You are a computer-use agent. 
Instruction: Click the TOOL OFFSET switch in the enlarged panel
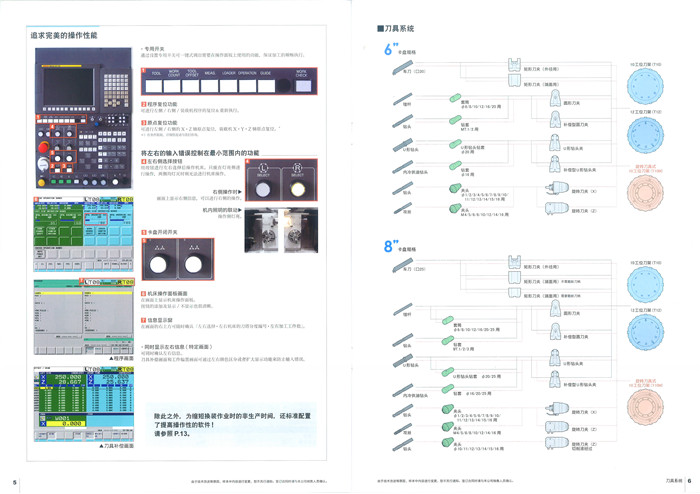point(191,86)
